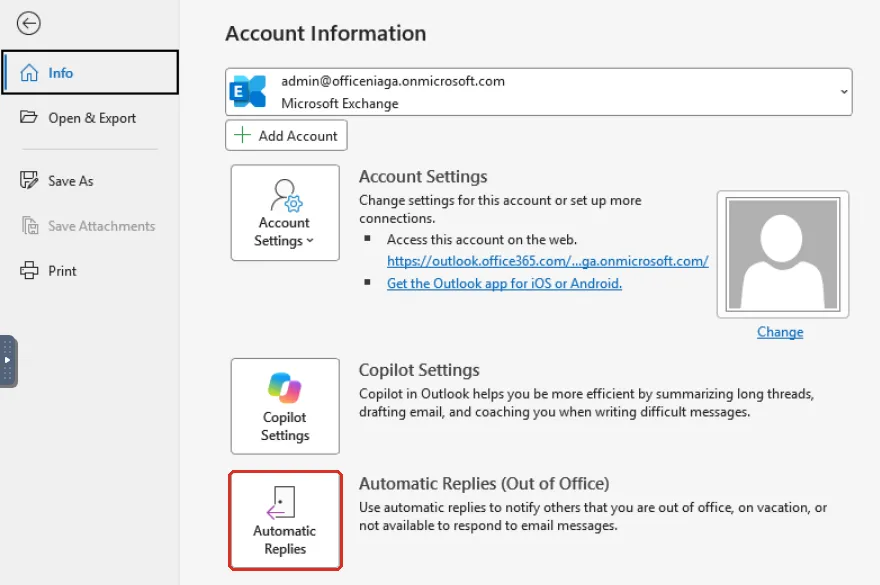Open the Info tab
Screen dimensions: 880x585
tap(90, 72)
